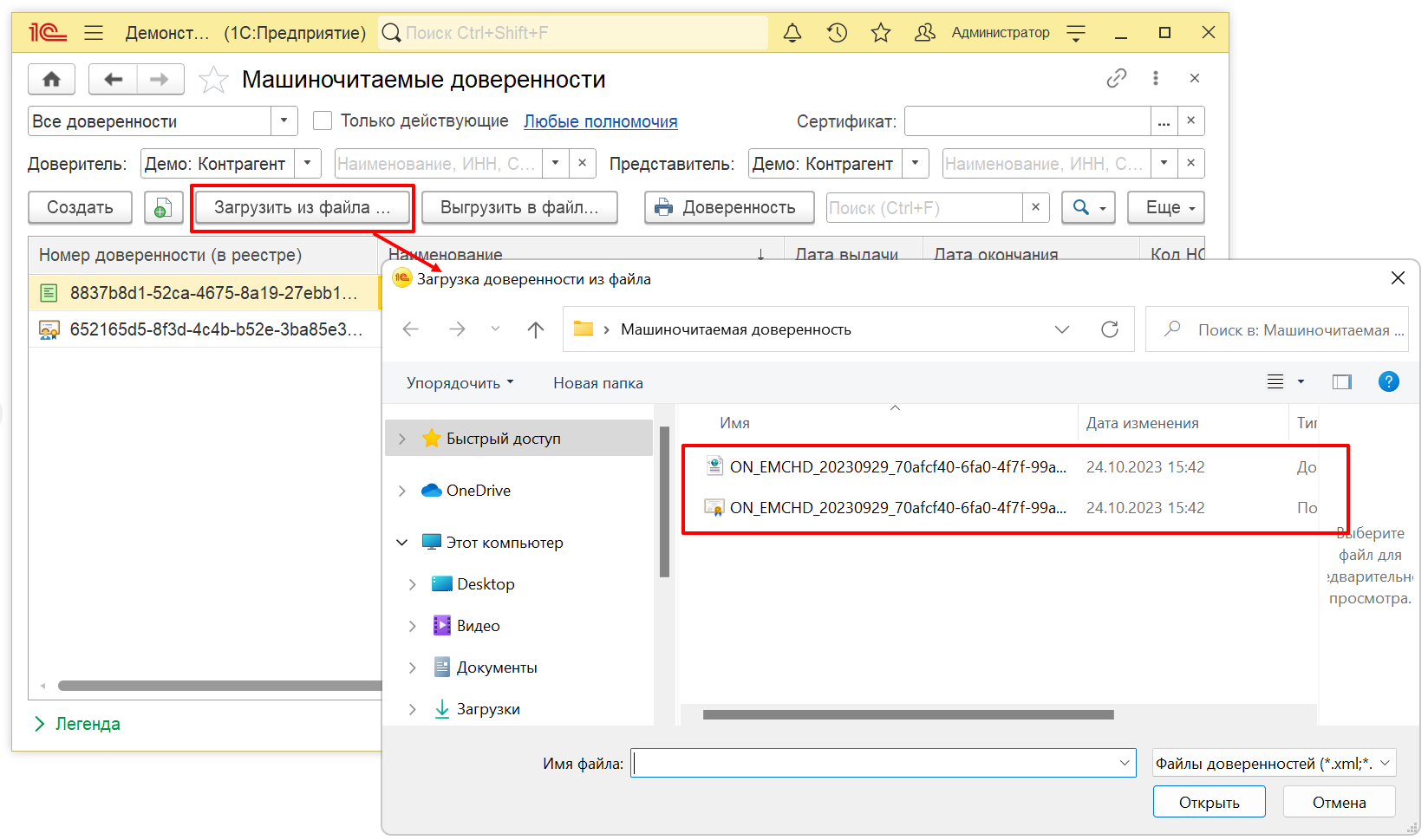
Task: Refresh the file dialog folder
Action: 1110,329
